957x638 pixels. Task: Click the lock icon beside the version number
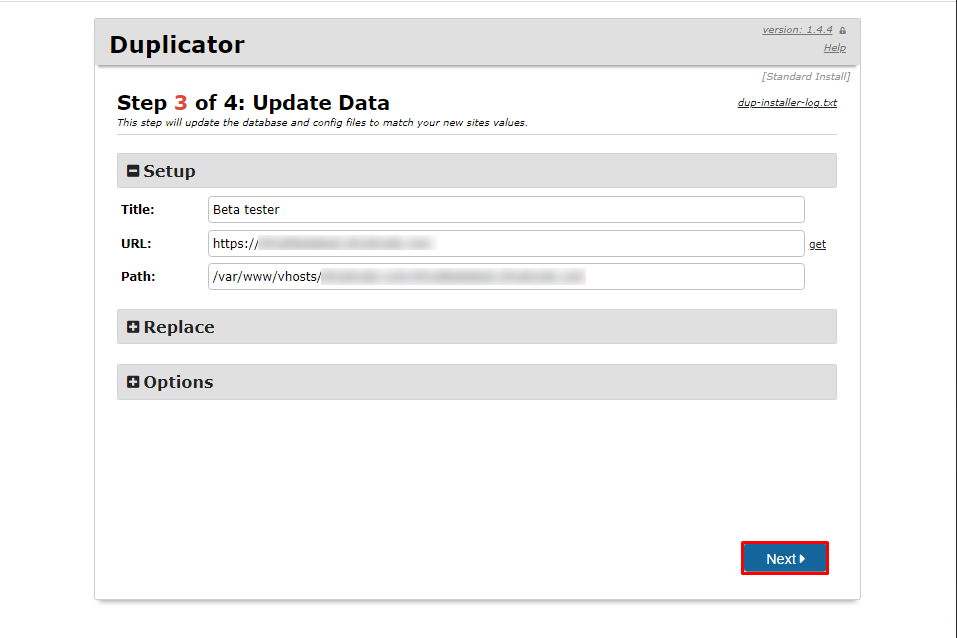coord(842,30)
